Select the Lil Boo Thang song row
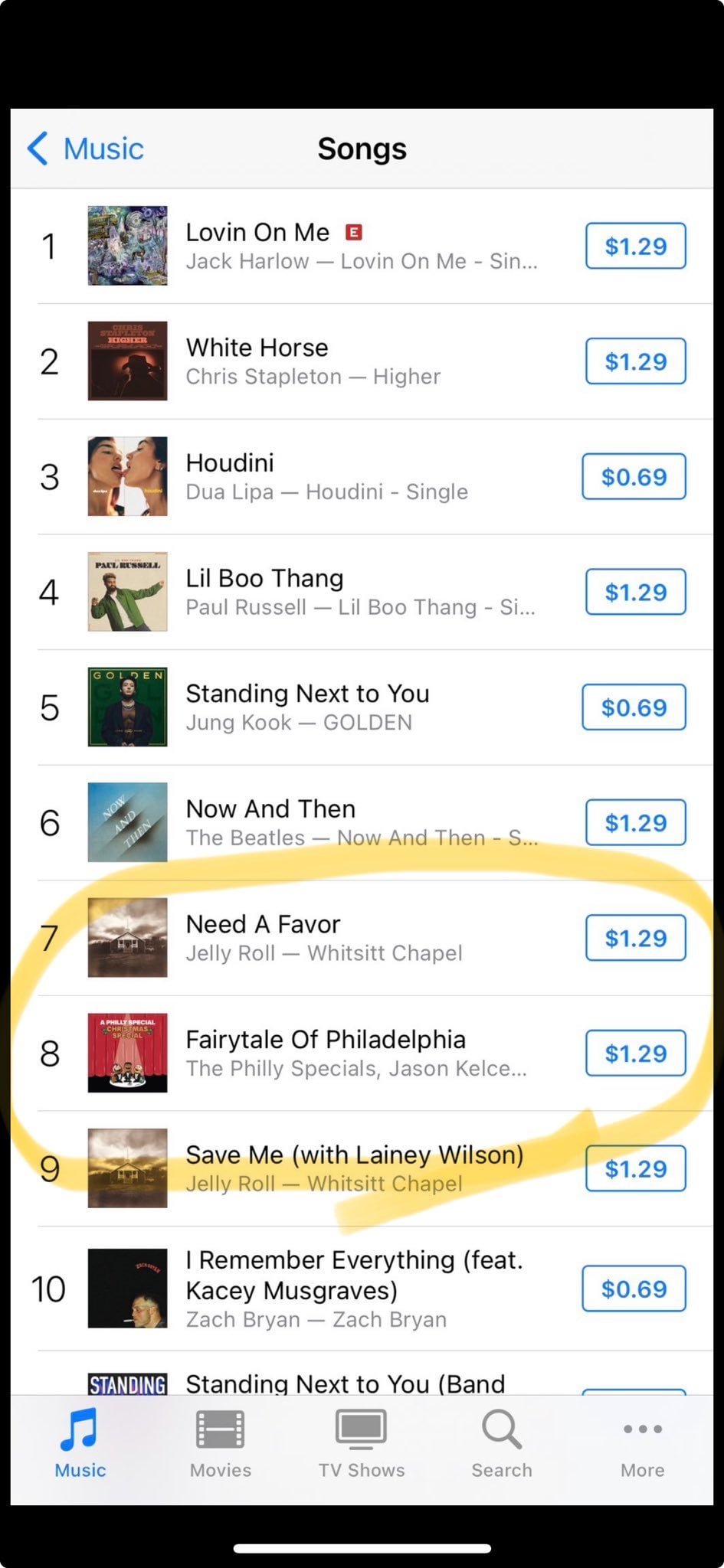Image resolution: width=724 pixels, height=1568 pixels. 360,592
